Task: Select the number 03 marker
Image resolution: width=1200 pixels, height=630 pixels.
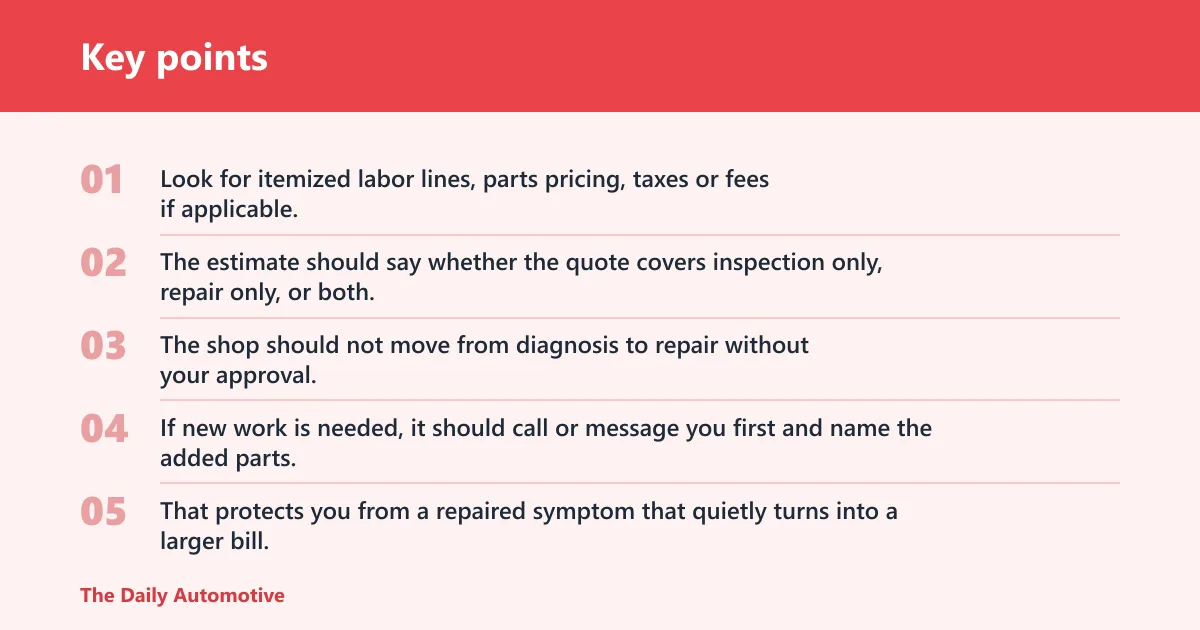Action: tap(104, 345)
